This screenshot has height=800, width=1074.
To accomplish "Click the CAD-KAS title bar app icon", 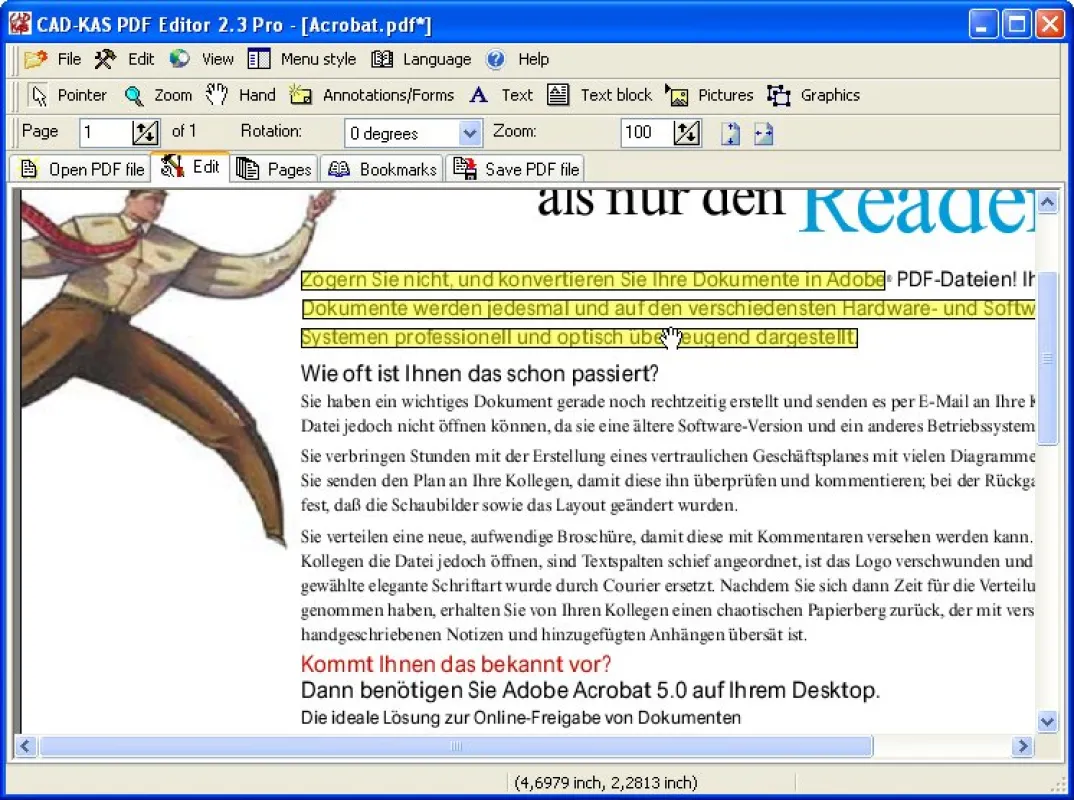I will coord(20,24).
